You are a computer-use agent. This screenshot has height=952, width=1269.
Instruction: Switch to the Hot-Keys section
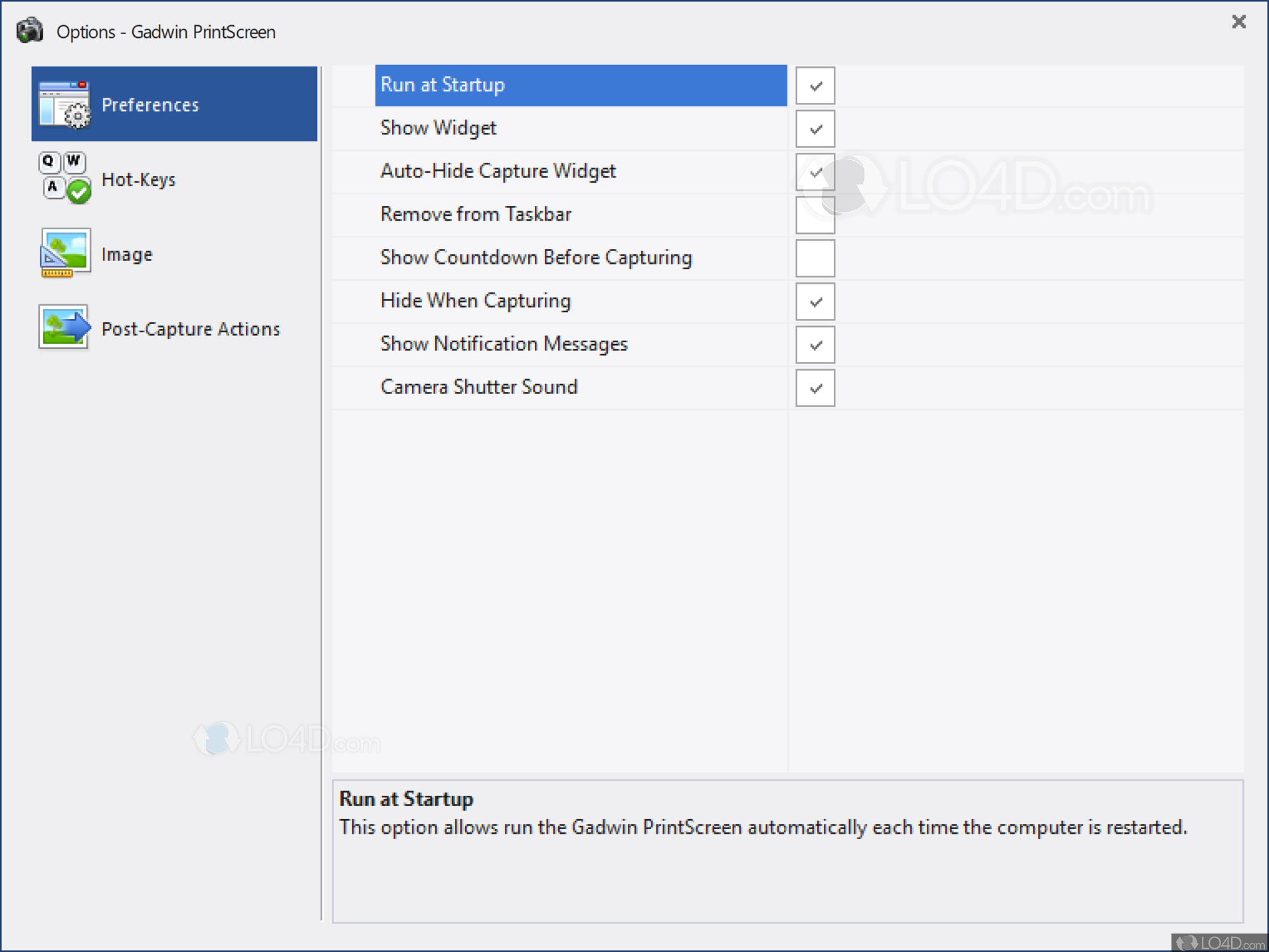tap(174, 179)
